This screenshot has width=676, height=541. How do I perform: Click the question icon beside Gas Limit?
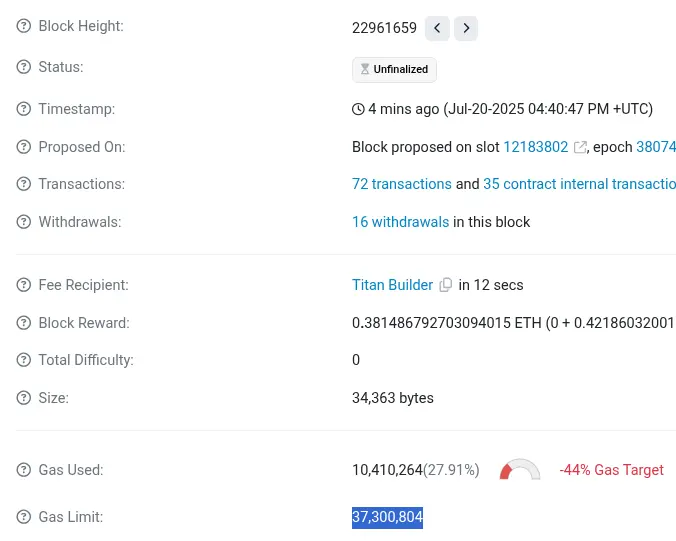[x=24, y=517]
